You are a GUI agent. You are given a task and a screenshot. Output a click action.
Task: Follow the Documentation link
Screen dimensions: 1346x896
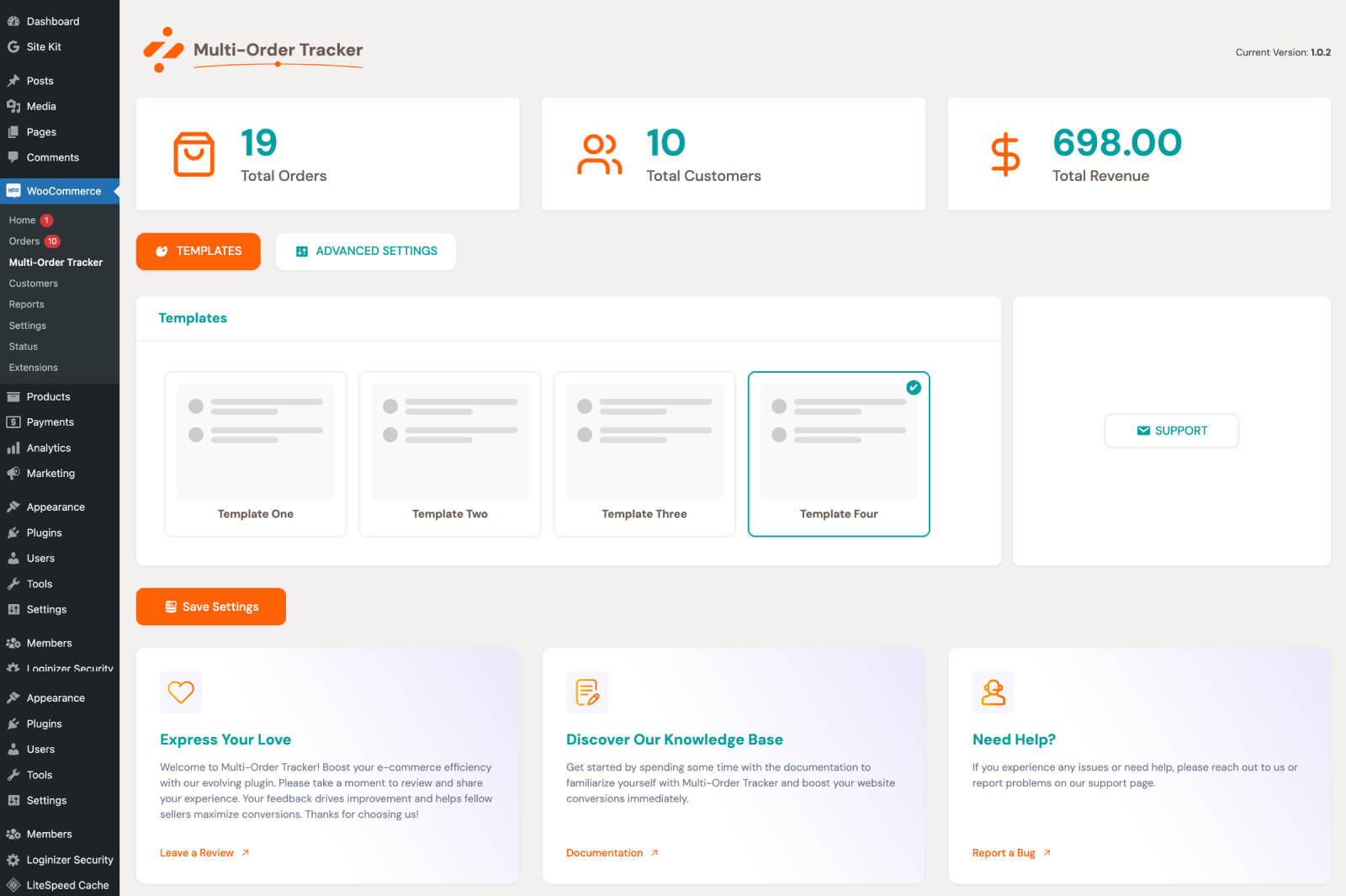click(604, 852)
